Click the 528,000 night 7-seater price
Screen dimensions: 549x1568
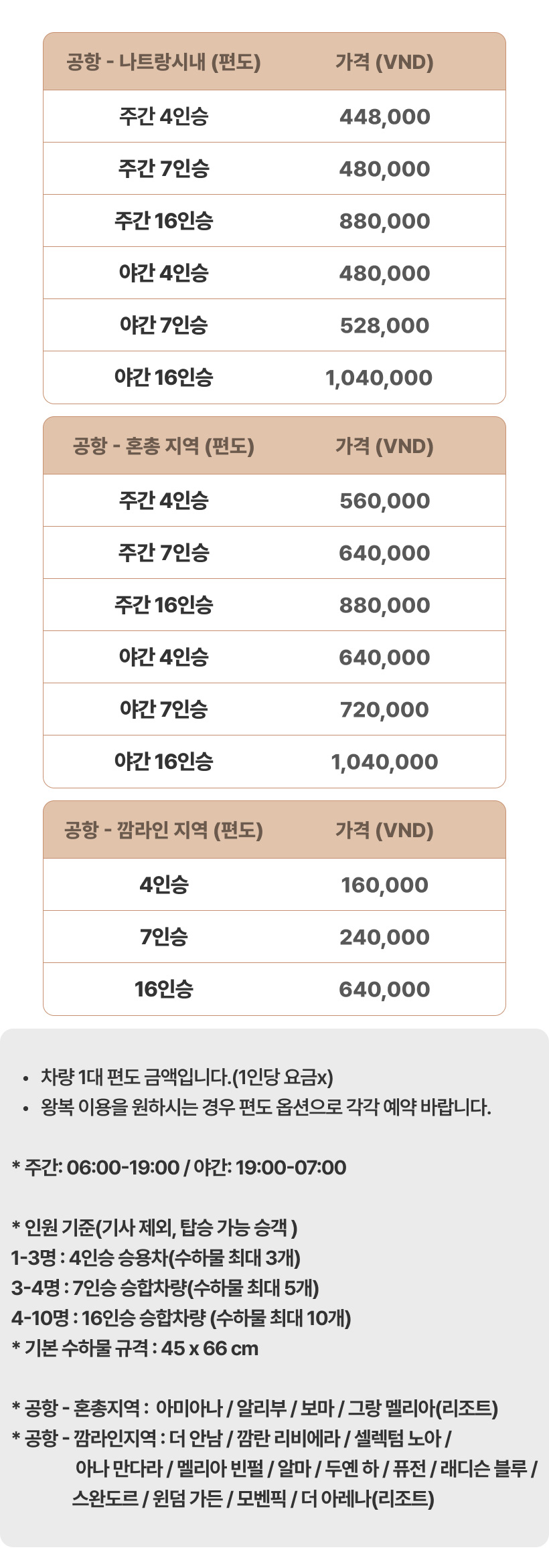click(384, 326)
